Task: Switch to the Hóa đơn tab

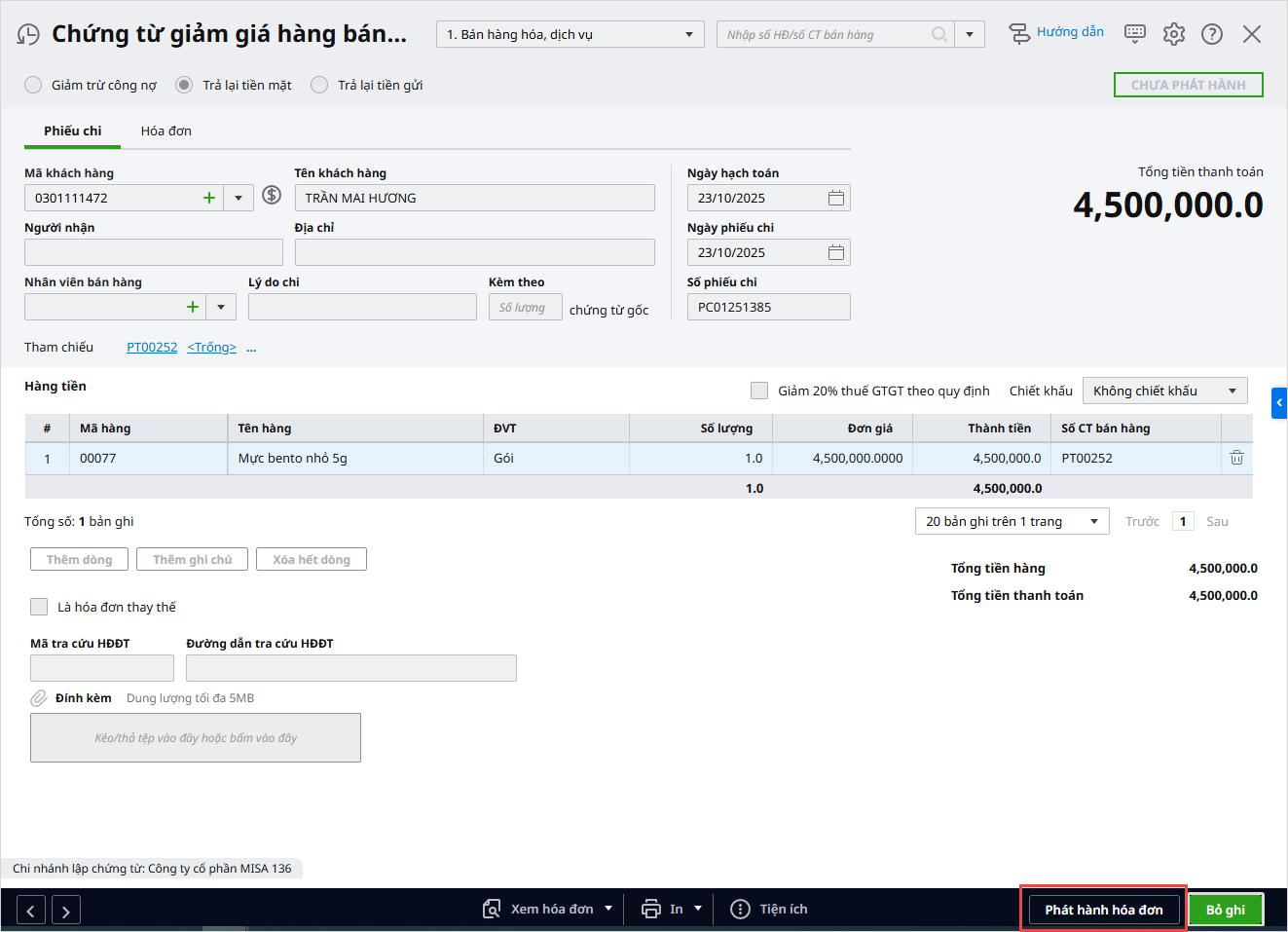Action: pyautogui.click(x=166, y=130)
